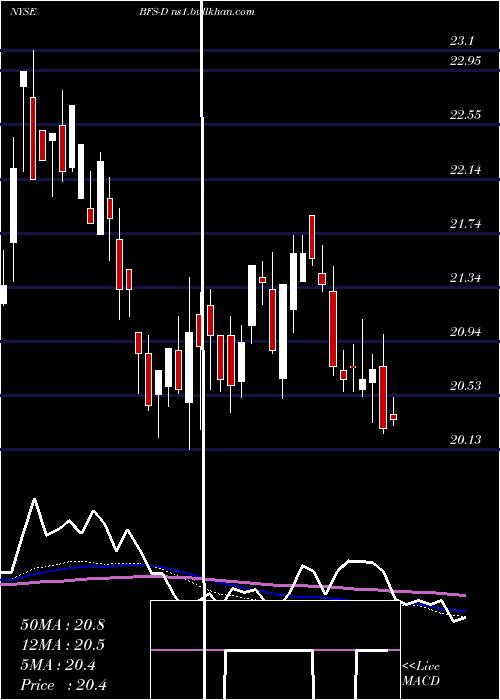Image resolution: width=500 pixels, height=700 pixels.
Task: Click the NYSE exchange label
Action: tap(22, 12)
